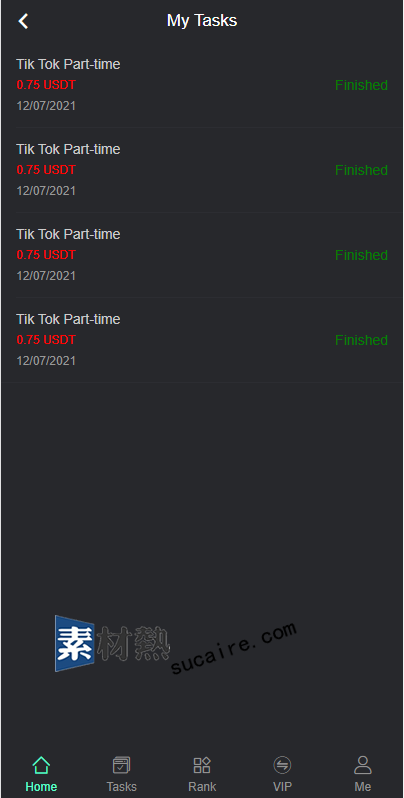
Task: Switch to the Tasks tab label
Action: tap(122, 786)
